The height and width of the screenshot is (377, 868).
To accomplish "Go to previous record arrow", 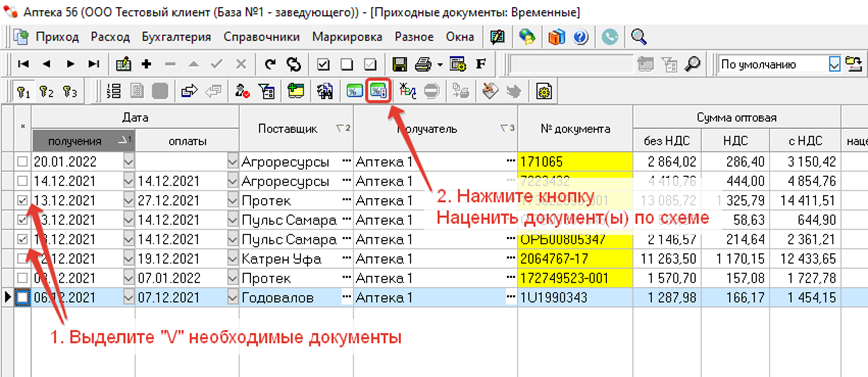I will (x=46, y=64).
